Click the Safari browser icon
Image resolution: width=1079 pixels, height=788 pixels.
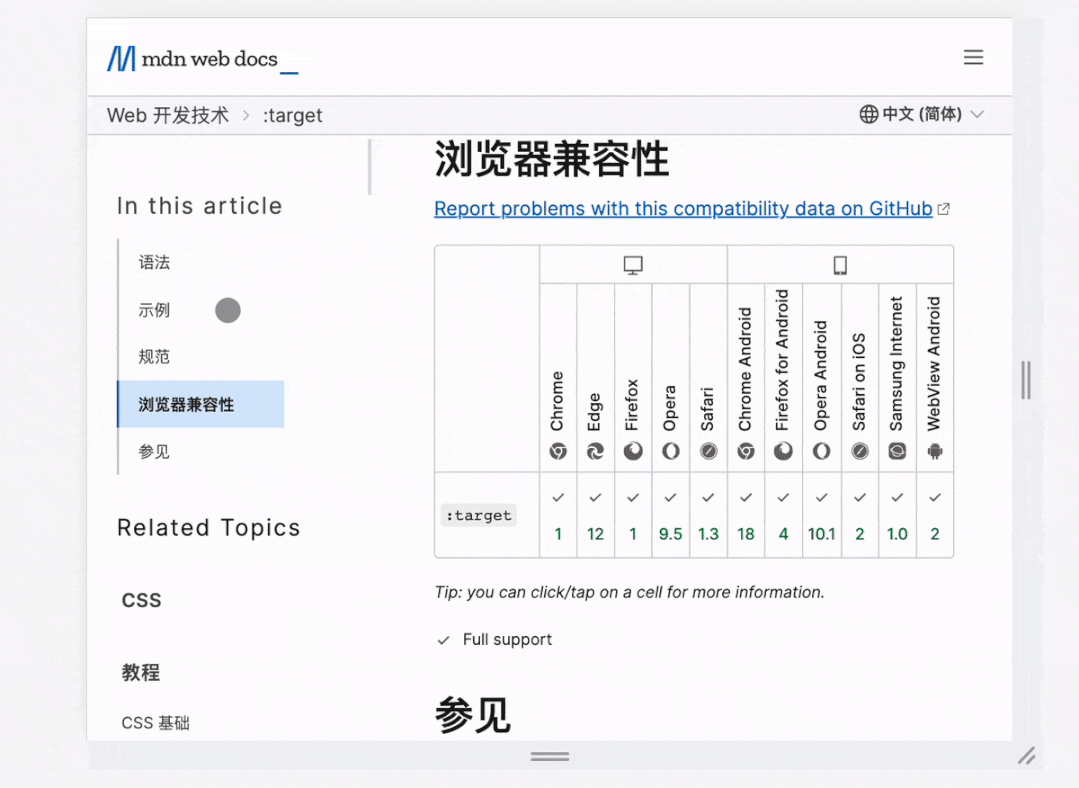[708, 451]
